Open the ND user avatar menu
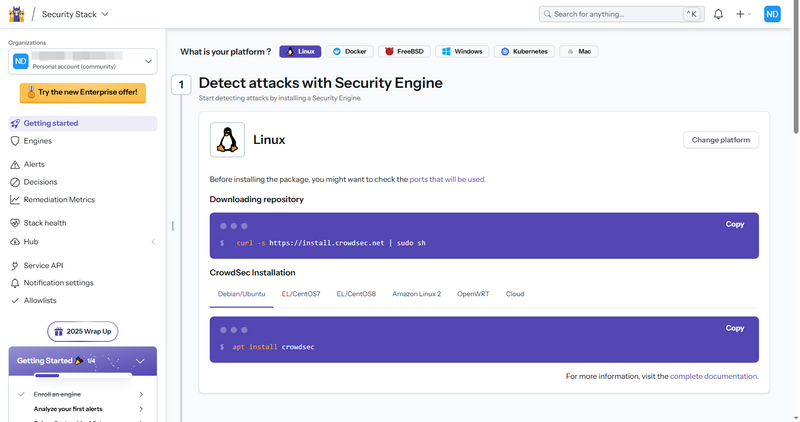This screenshot has height=422, width=800. click(x=772, y=14)
